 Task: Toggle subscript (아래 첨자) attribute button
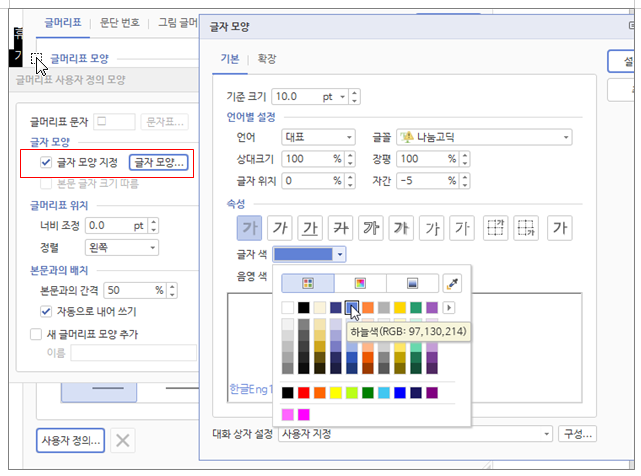click(526, 228)
